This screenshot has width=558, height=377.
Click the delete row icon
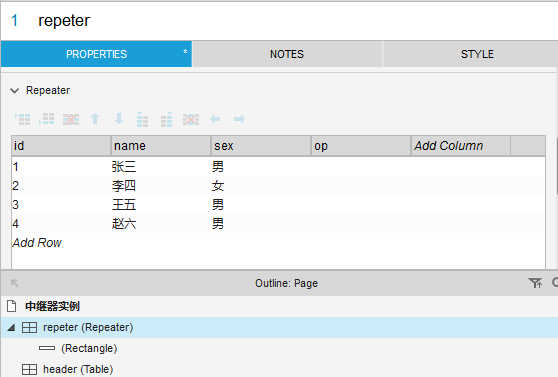tap(71, 119)
